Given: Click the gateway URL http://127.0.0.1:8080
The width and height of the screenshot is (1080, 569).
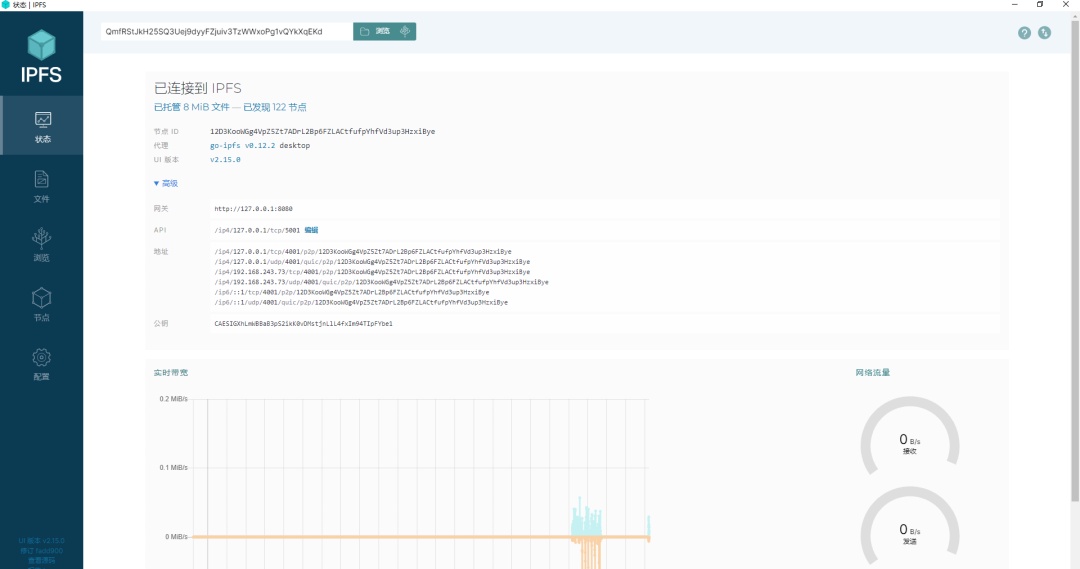Looking at the screenshot, I should 253,209.
